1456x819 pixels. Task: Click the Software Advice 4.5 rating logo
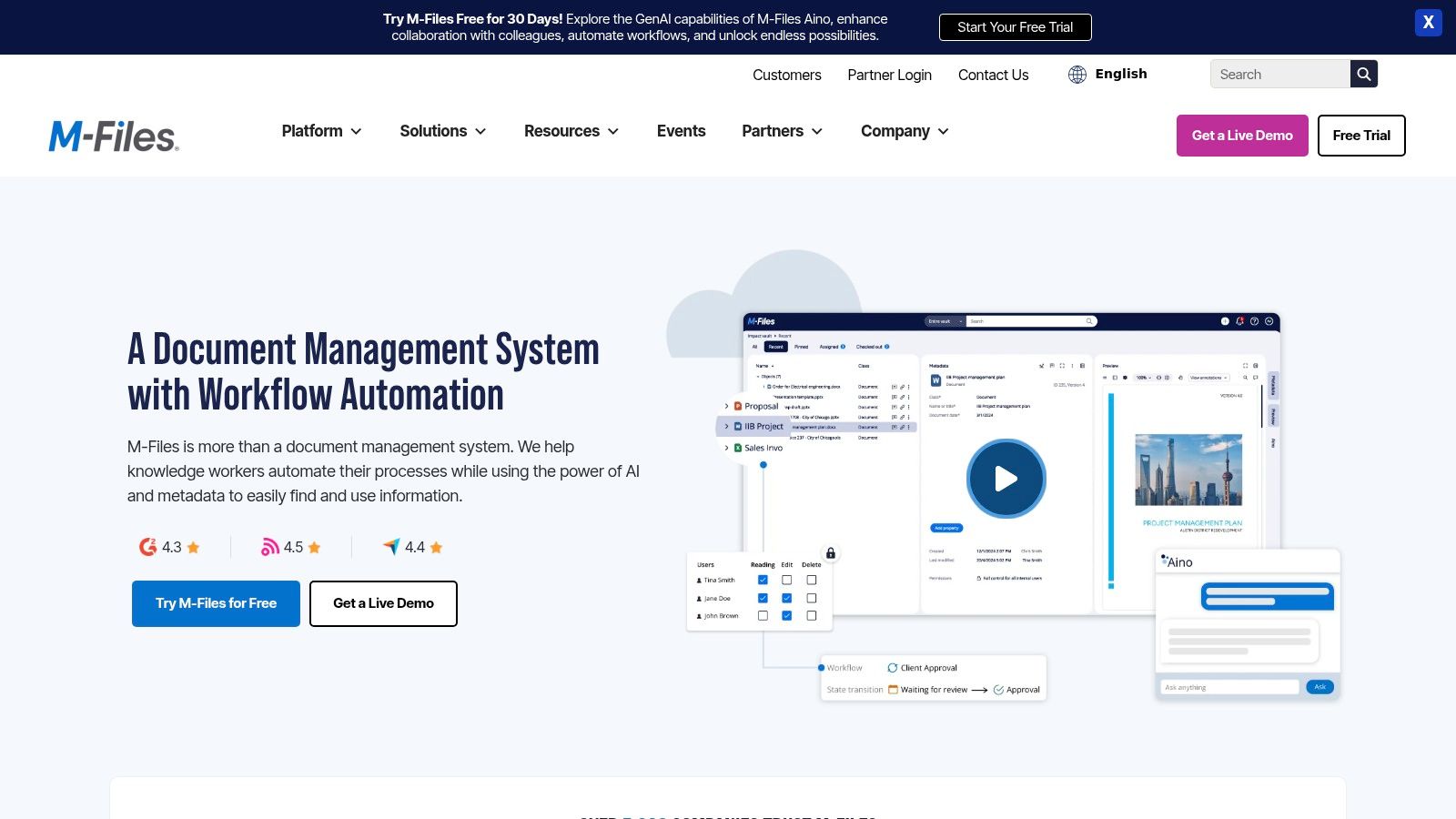(270, 547)
